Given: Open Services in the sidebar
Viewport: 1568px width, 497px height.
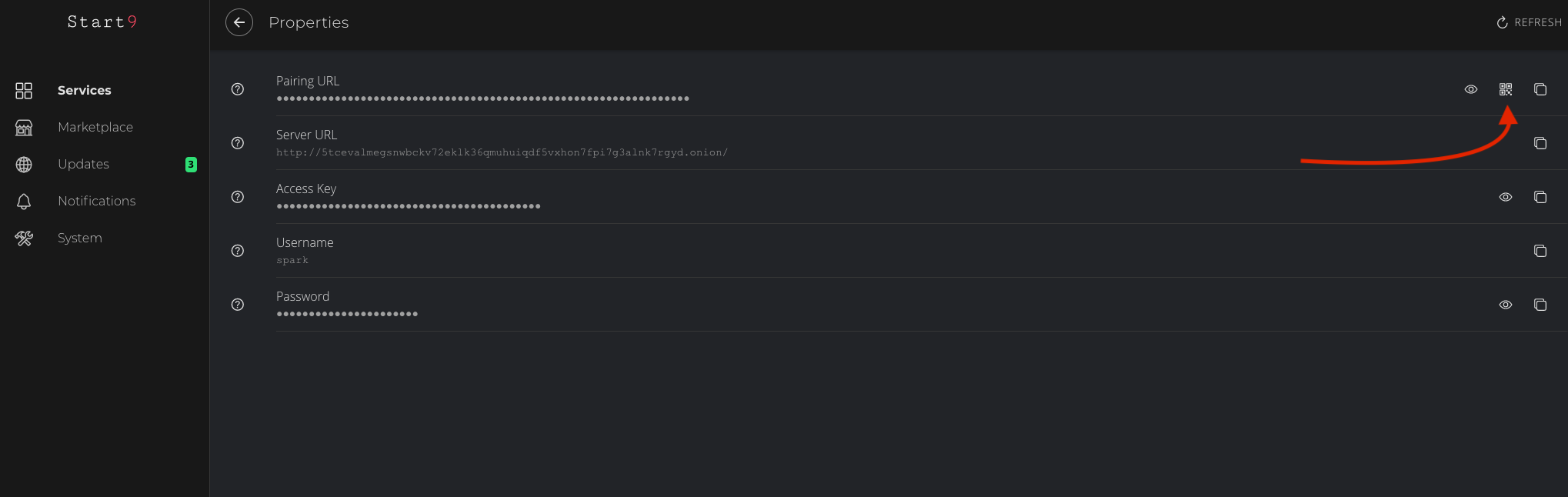Looking at the screenshot, I should click(x=84, y=90).
